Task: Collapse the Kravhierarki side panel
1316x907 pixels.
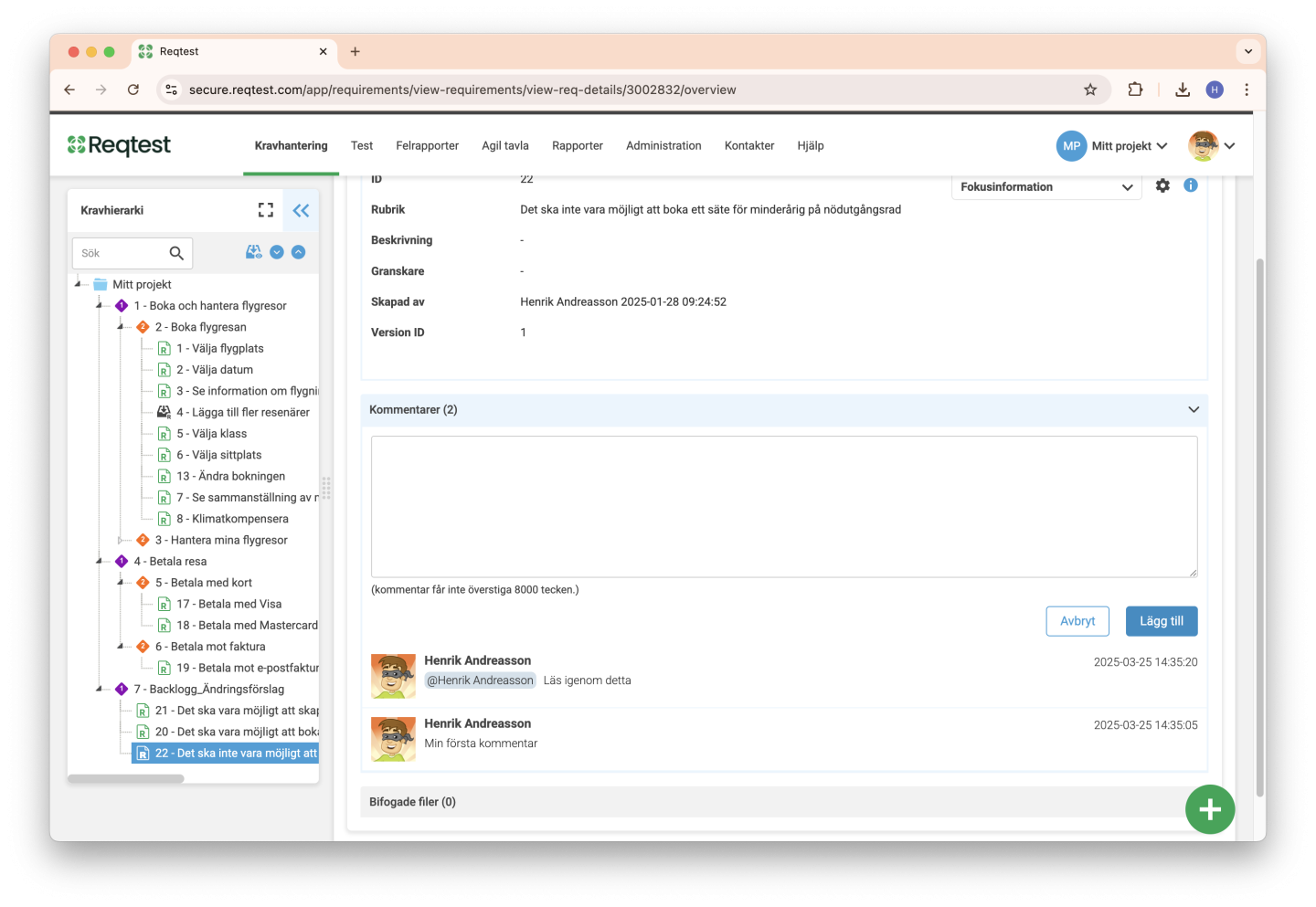Action: click(301, 210)
